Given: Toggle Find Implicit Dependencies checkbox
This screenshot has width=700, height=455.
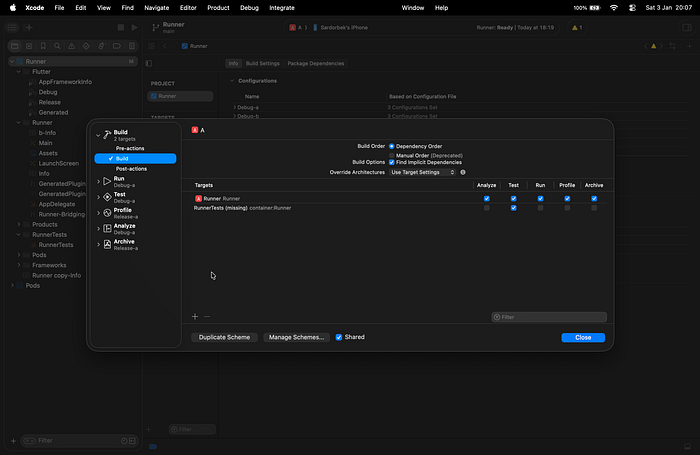Looking at the screenshot, I should (392, 163).
